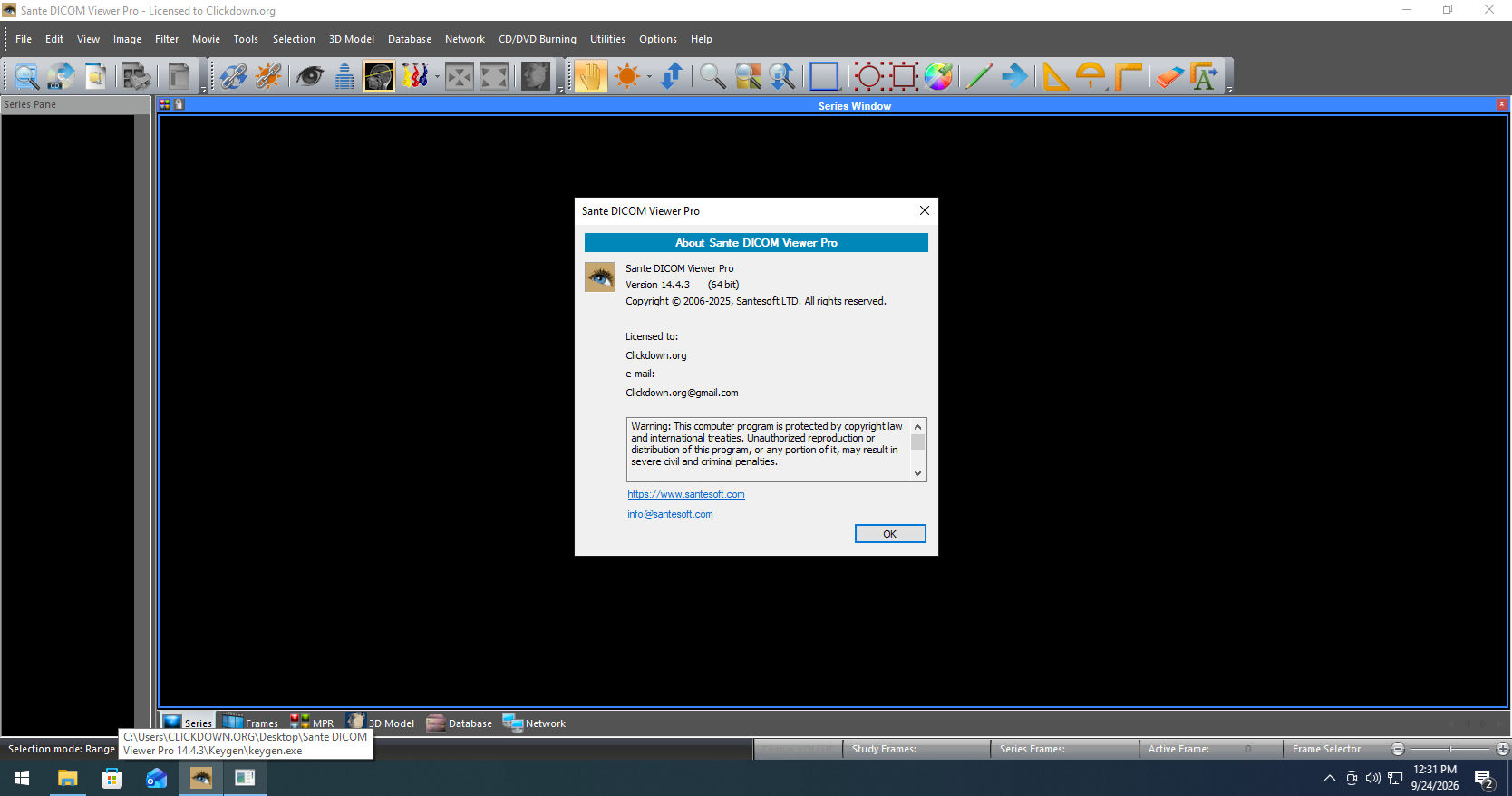Image resolution: width=1512 pixels, height=796 pixels.
Task: Open the File menu
Action: (x=24, y=39)
